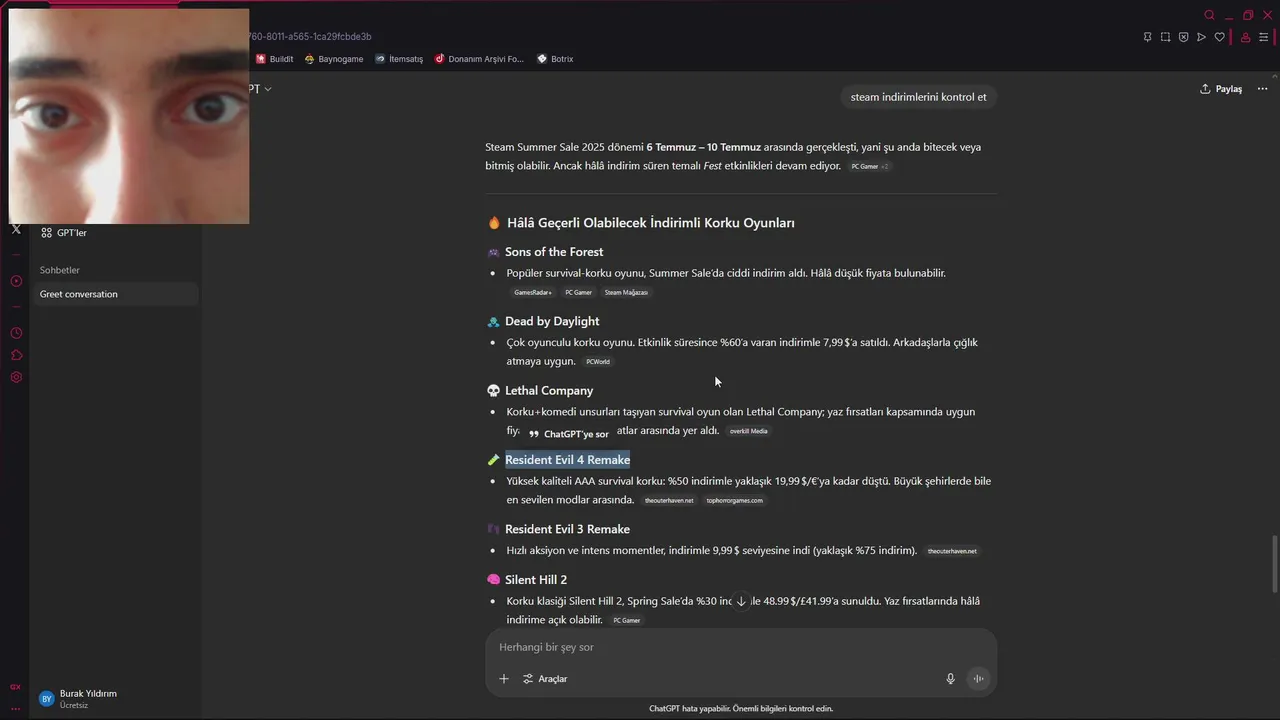Open GPT'ler in ChatGPT sidebar
The height and width of the screenshot is (720, 1280).
(x=114, y=233)
